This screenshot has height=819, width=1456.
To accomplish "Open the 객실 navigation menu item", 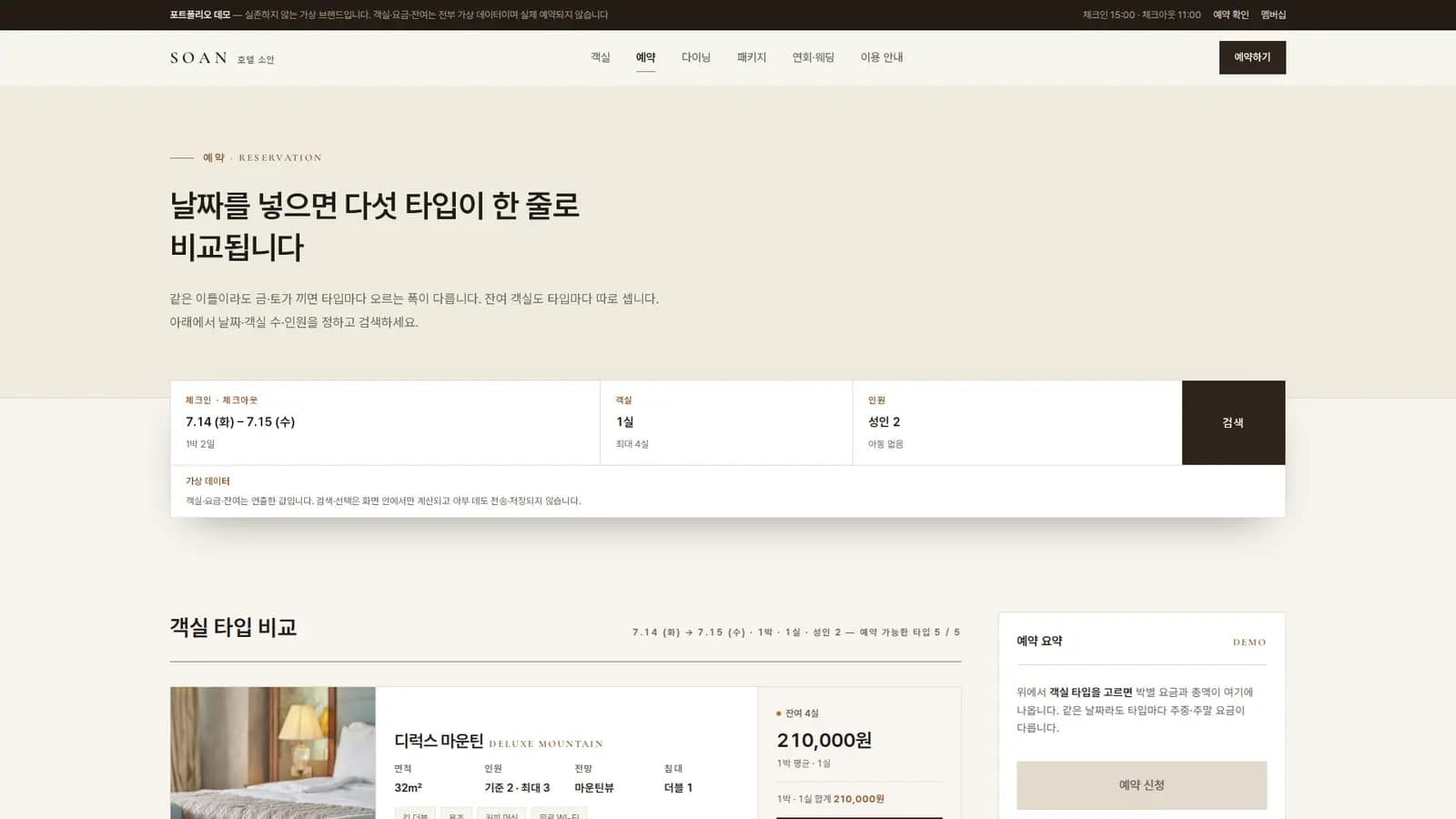I will 600,57.
